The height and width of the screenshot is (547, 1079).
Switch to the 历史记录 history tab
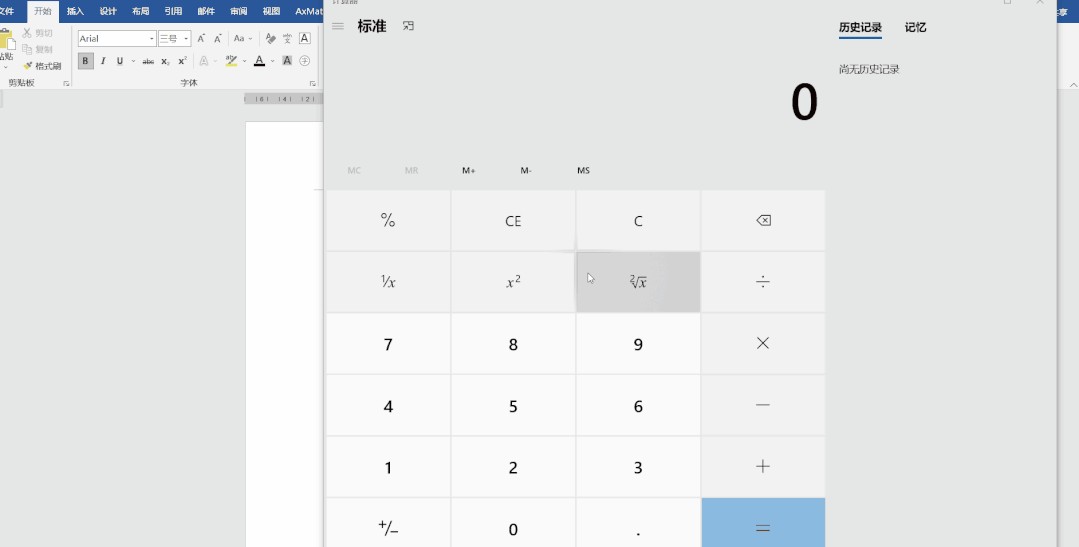(x=860, y=28)
